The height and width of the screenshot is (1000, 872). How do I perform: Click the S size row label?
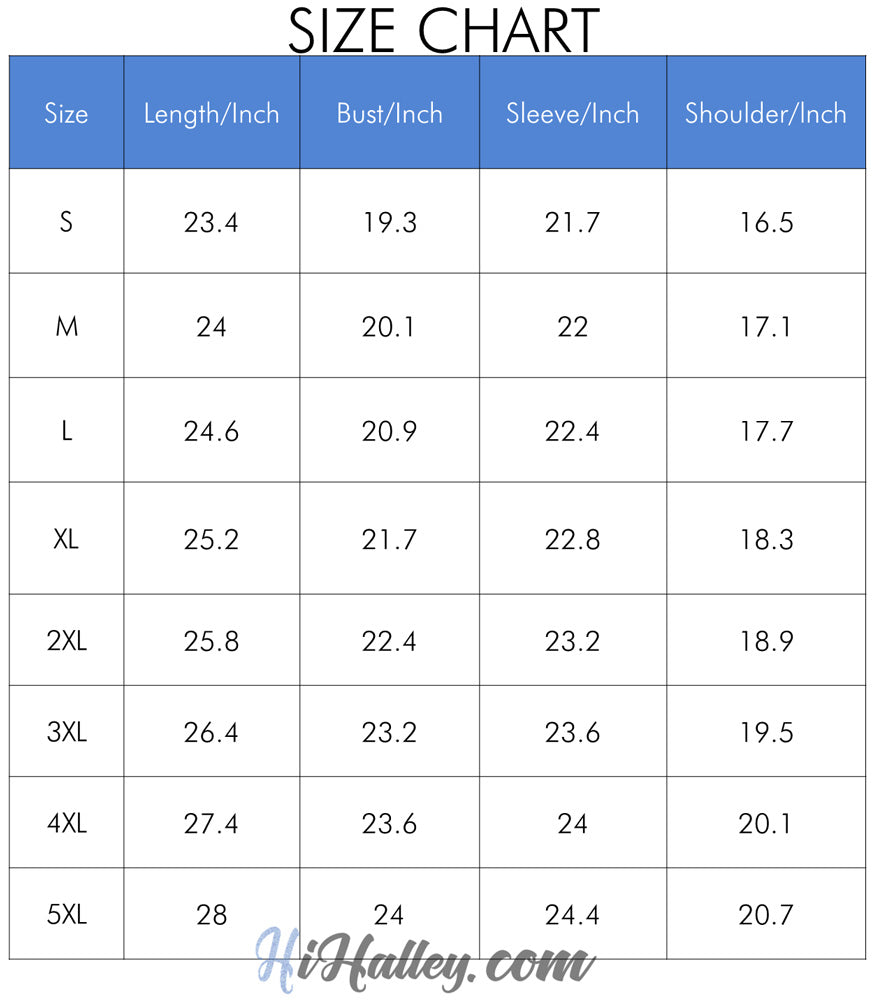coord(66,222)
